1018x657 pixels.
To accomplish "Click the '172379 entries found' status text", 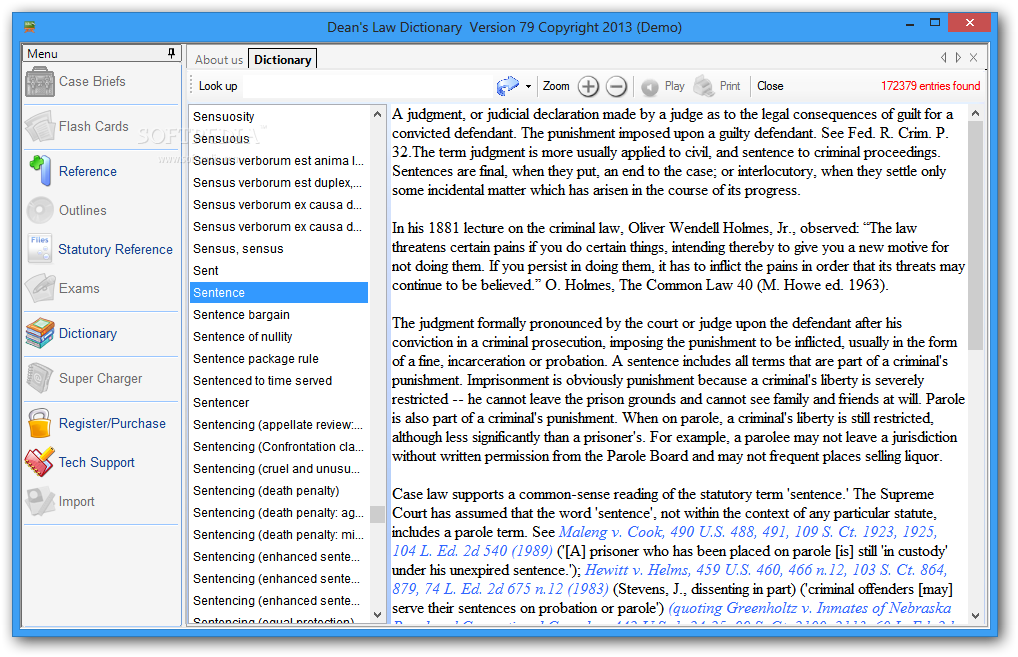I will click(x=930, y=86).
